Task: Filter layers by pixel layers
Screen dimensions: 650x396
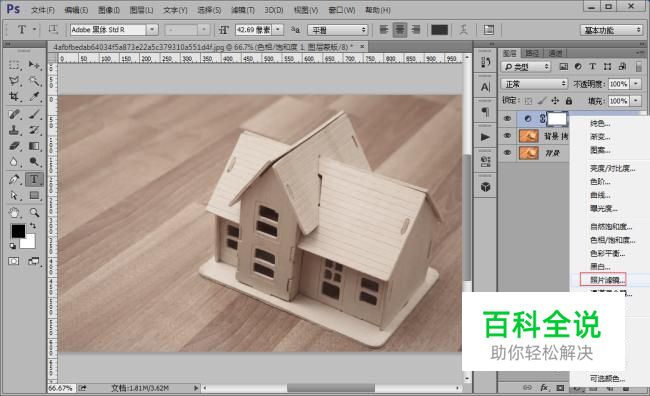Action: point(563,66)
